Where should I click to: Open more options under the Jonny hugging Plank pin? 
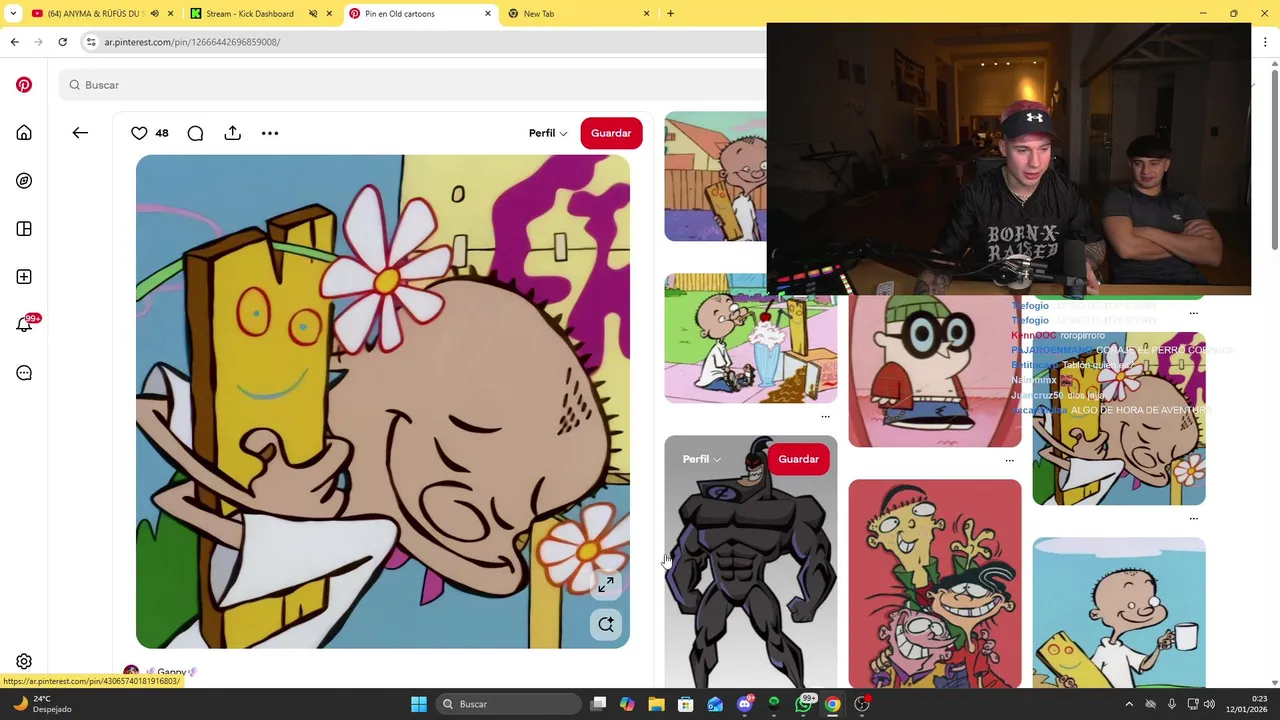coord(1193,518)
